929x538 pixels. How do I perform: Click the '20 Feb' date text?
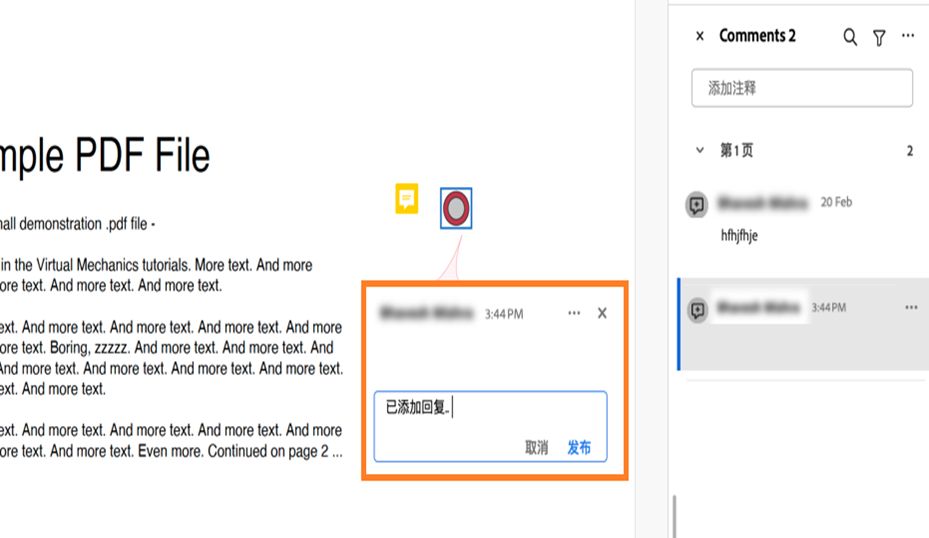[x=836, y=202]
